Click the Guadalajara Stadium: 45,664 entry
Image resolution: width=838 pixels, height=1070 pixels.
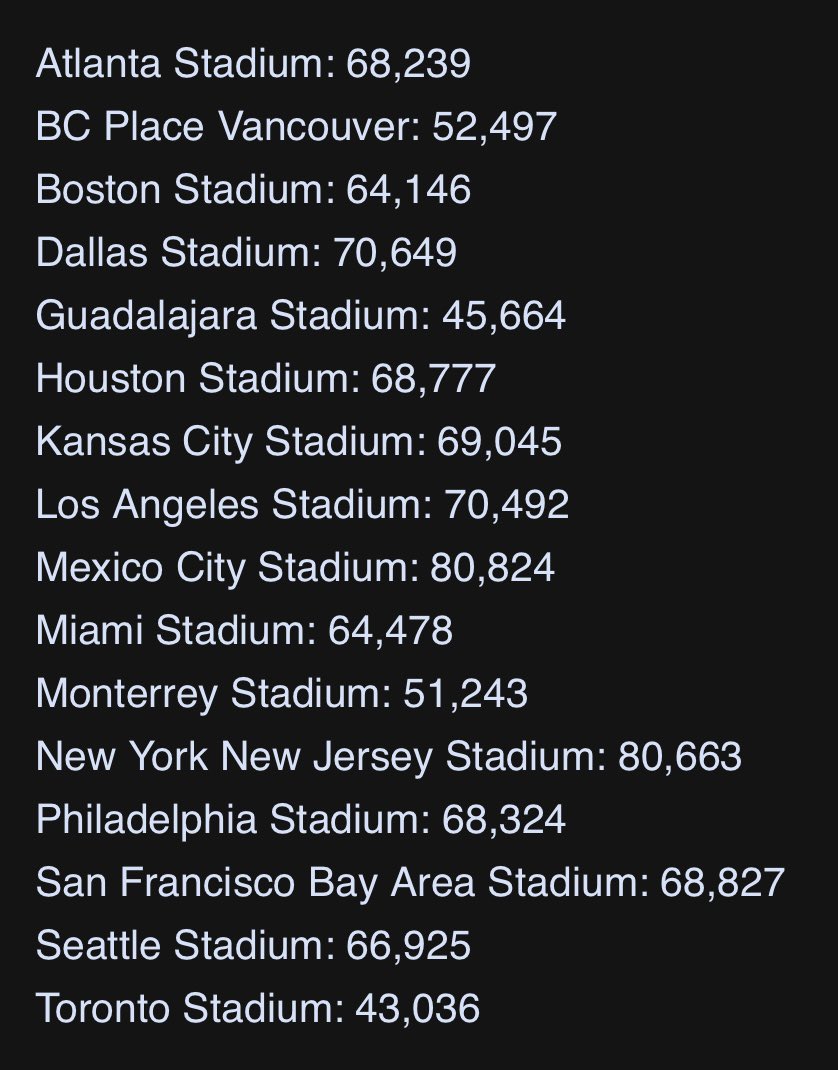301,316
